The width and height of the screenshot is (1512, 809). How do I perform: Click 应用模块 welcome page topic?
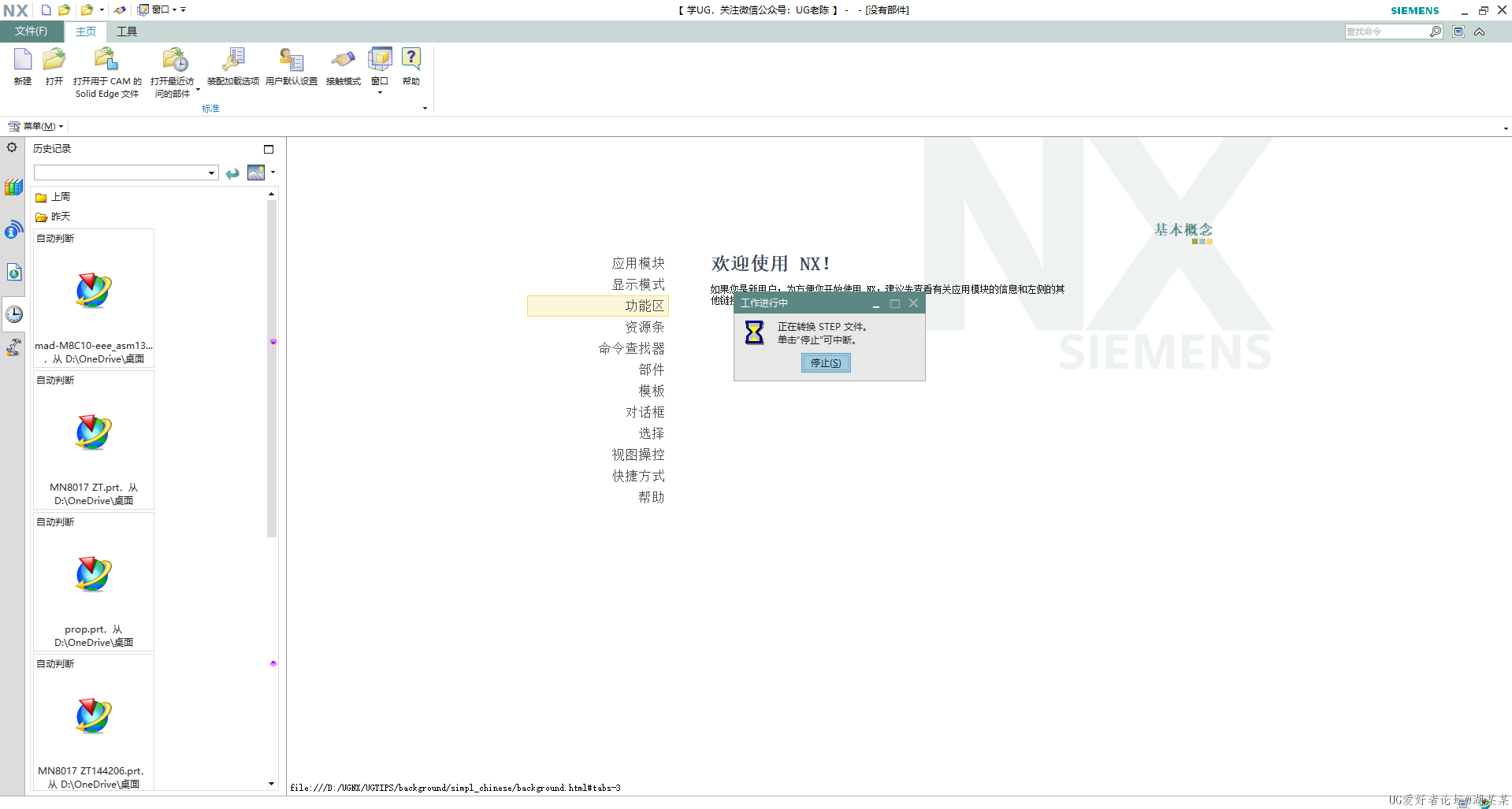(x=638, y=263)
